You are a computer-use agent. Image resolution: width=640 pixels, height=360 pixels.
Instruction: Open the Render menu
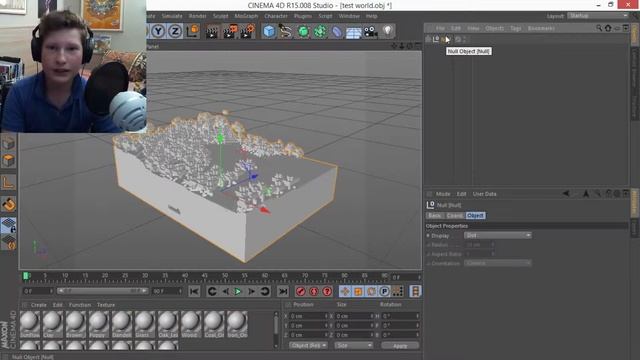[197, 16]
